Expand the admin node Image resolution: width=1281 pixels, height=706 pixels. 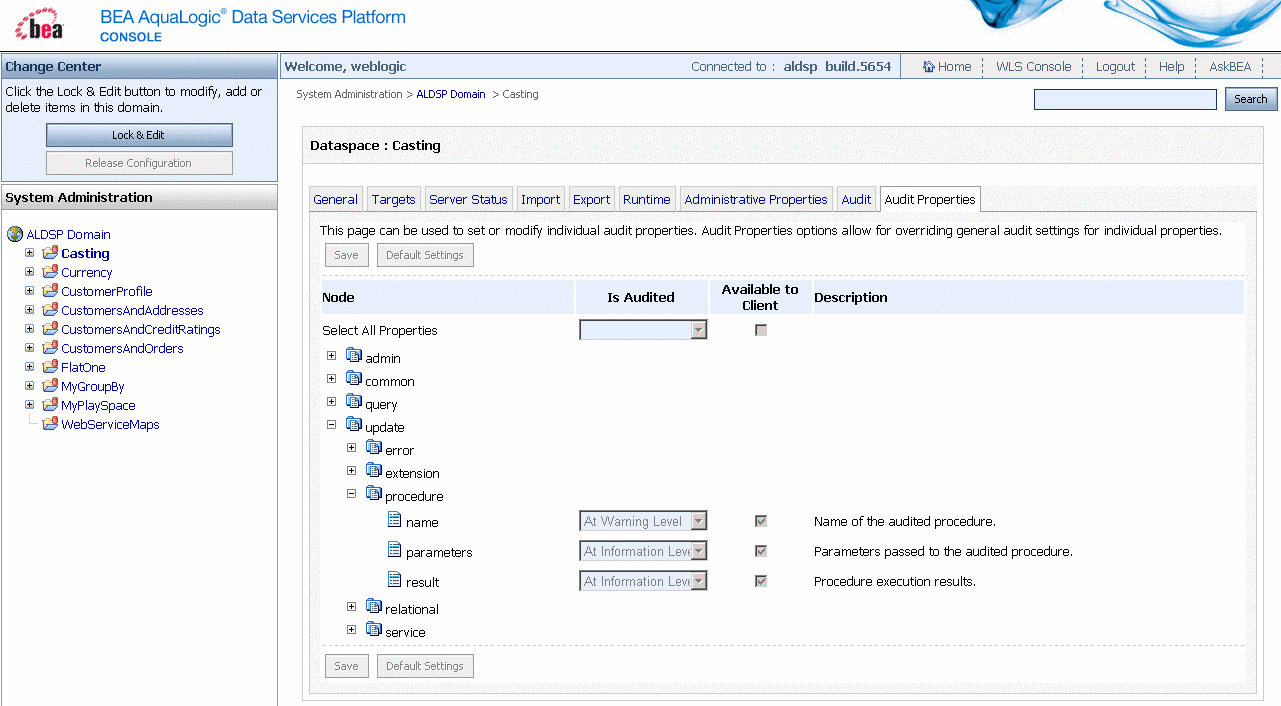coord(332,355)
